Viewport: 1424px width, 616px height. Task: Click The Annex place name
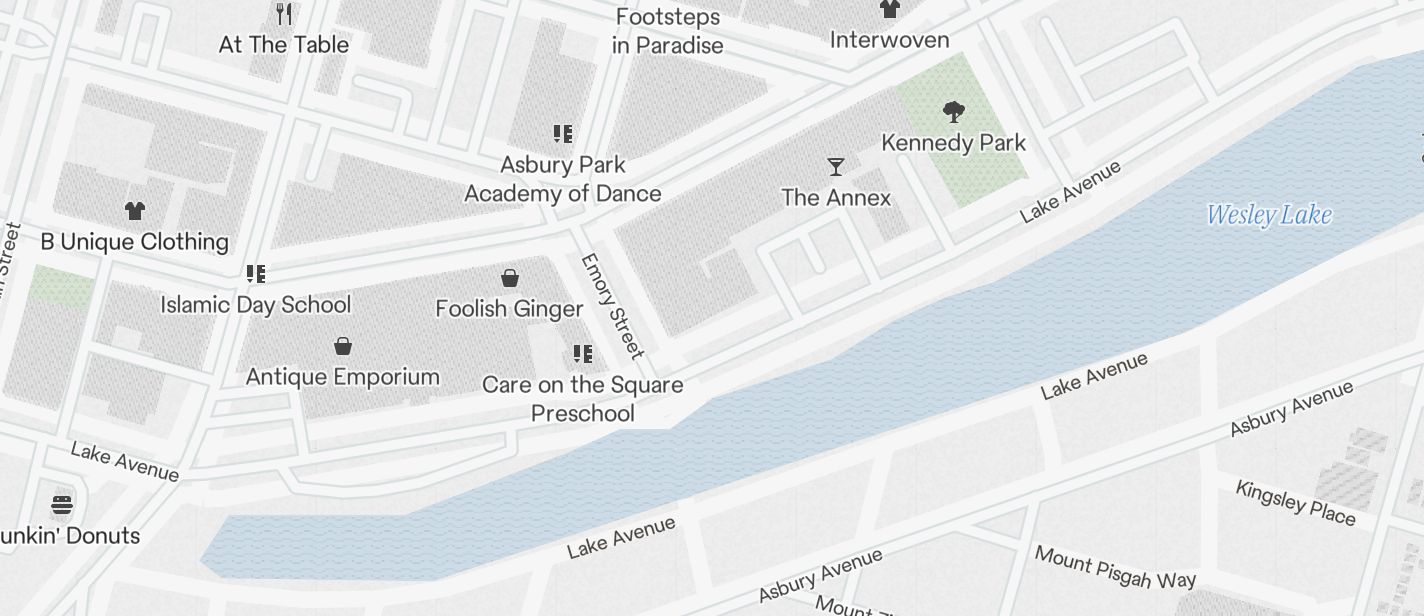(836, 198)
